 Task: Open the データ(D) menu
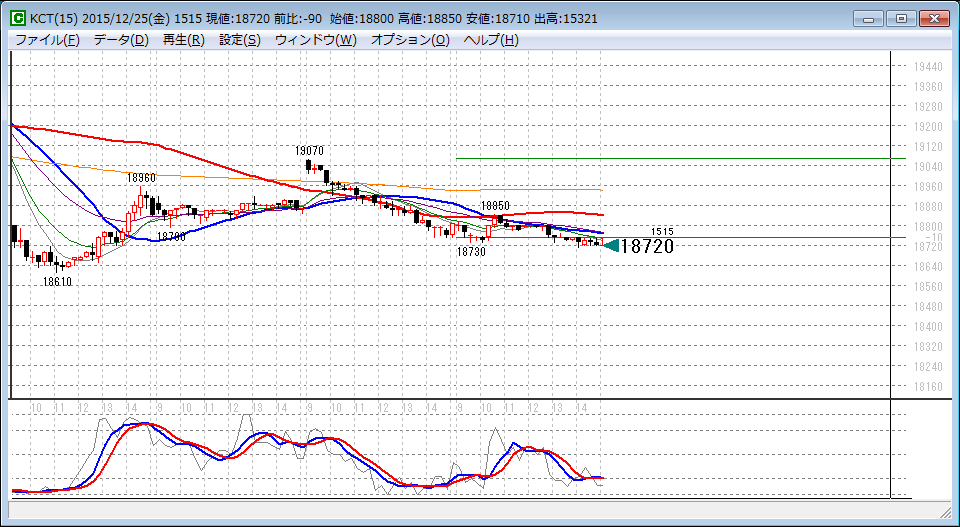tap(120, 40)
